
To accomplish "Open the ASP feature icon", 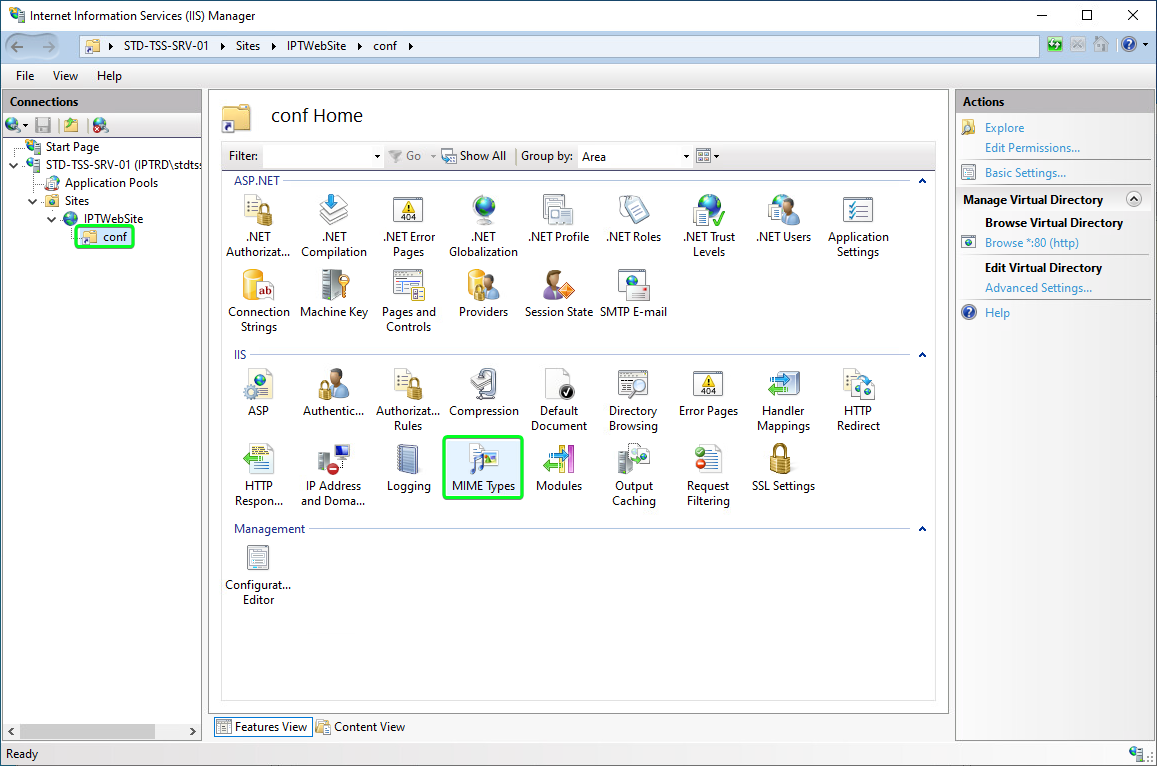I will click(258, 393).
